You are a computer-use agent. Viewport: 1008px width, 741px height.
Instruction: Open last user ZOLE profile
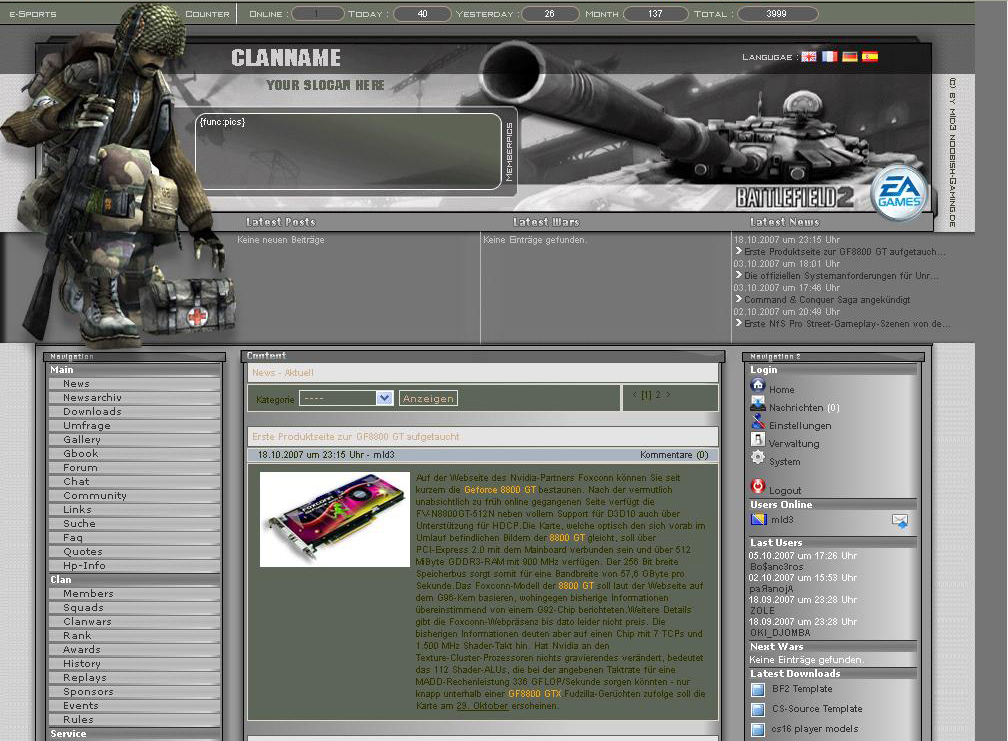[762, 611]
